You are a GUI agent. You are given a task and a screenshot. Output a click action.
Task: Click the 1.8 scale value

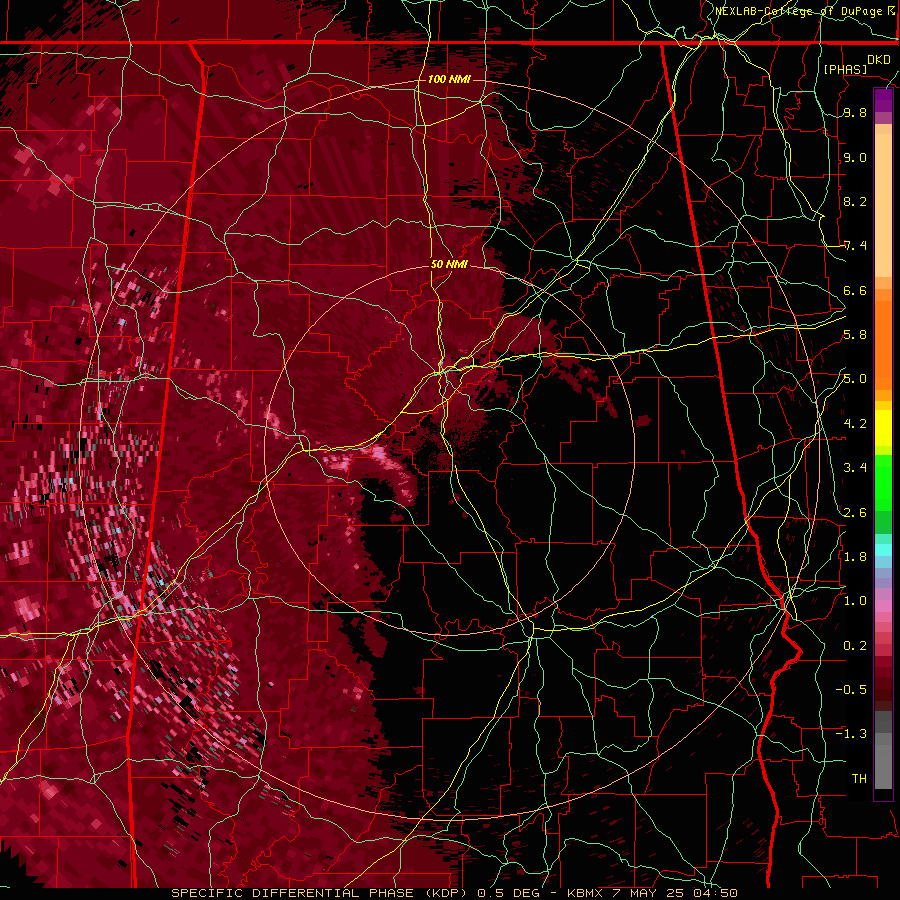point(855,557)
